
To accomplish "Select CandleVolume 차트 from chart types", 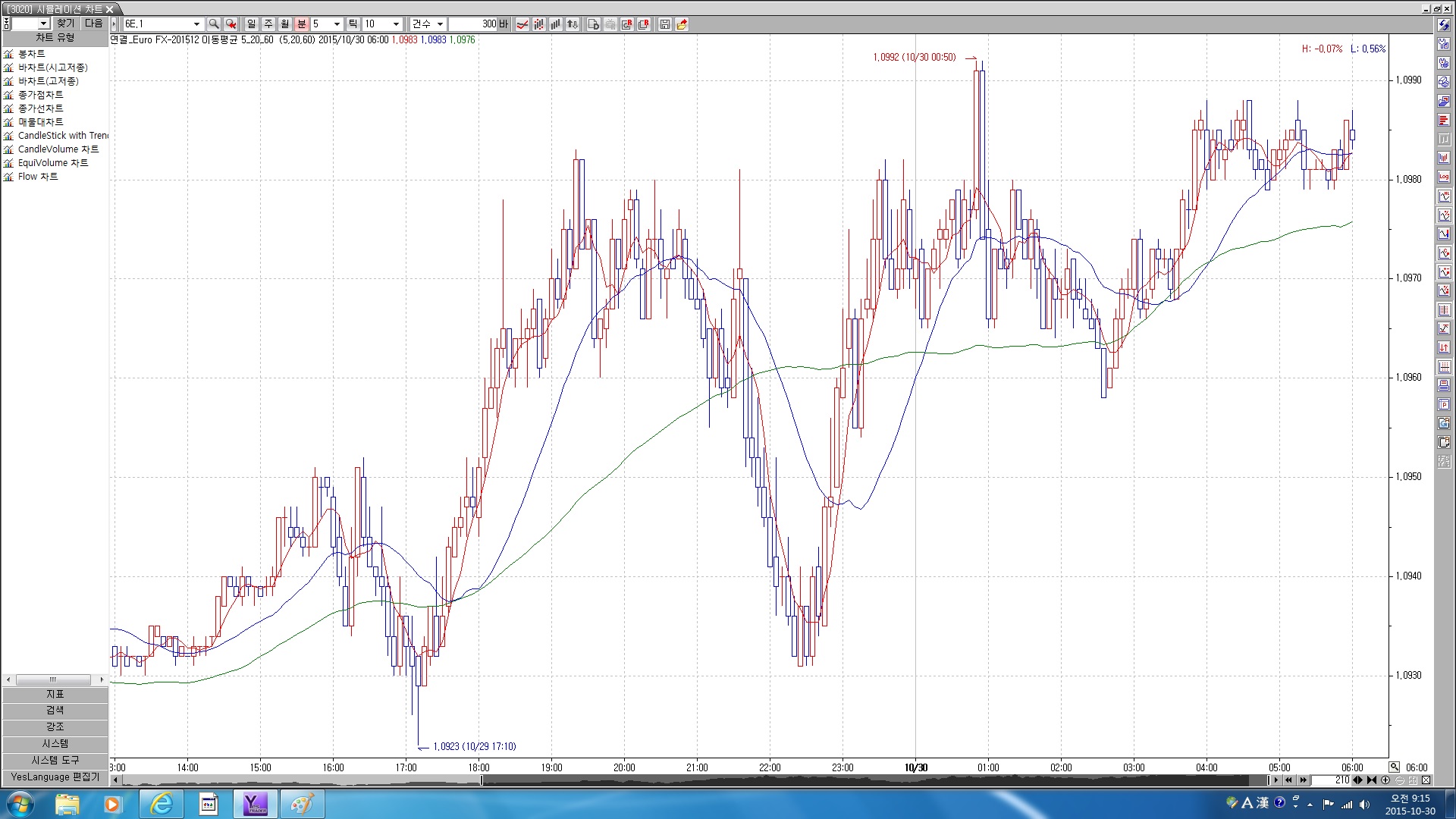I will [x=58, y=149].
